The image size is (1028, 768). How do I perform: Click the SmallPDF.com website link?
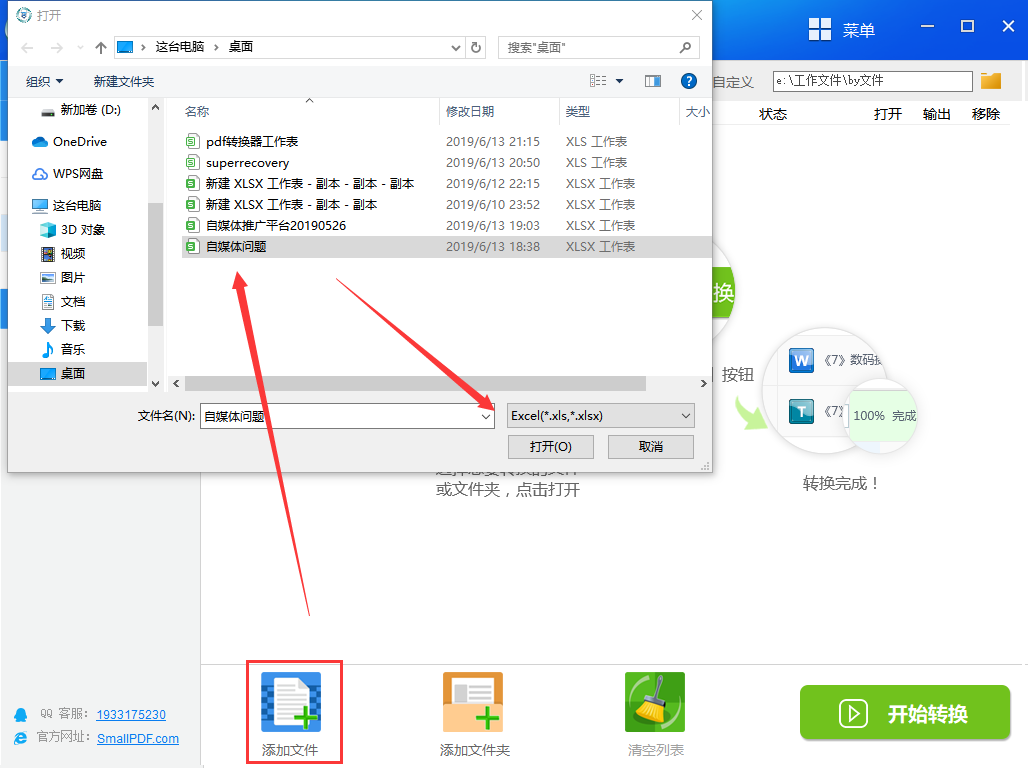(138, 738)
